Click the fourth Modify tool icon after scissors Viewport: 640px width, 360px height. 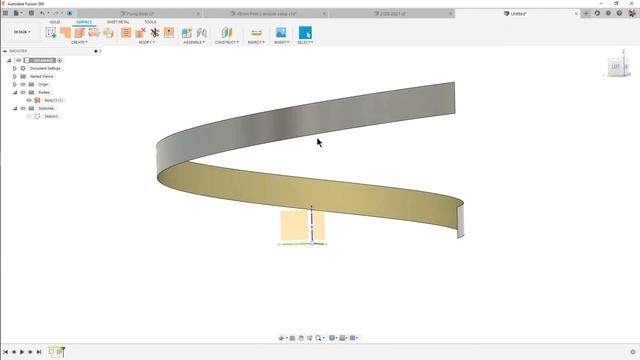point(169,33)
